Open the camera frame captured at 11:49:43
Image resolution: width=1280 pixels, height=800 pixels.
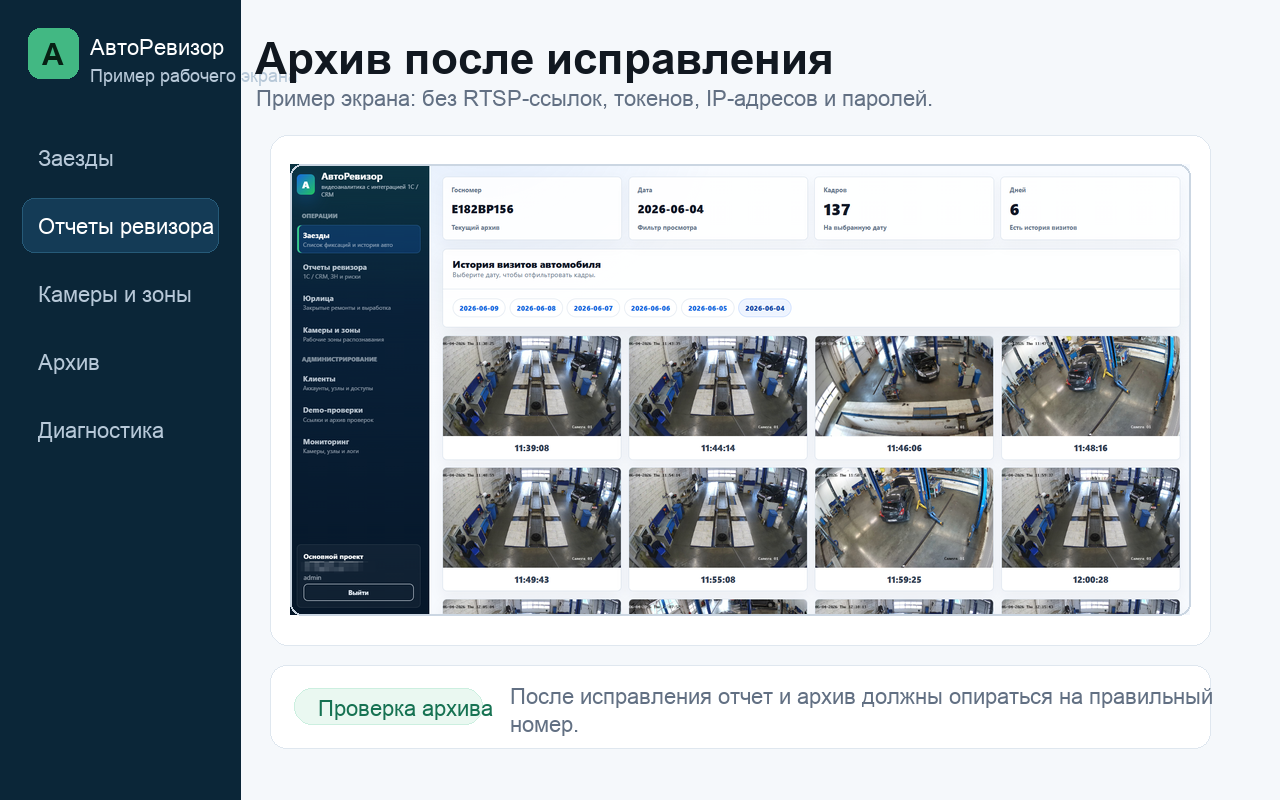532,529
